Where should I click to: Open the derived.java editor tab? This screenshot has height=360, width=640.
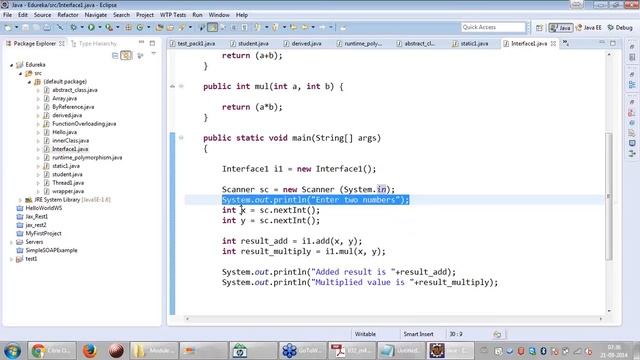click(x=302, y=43)
